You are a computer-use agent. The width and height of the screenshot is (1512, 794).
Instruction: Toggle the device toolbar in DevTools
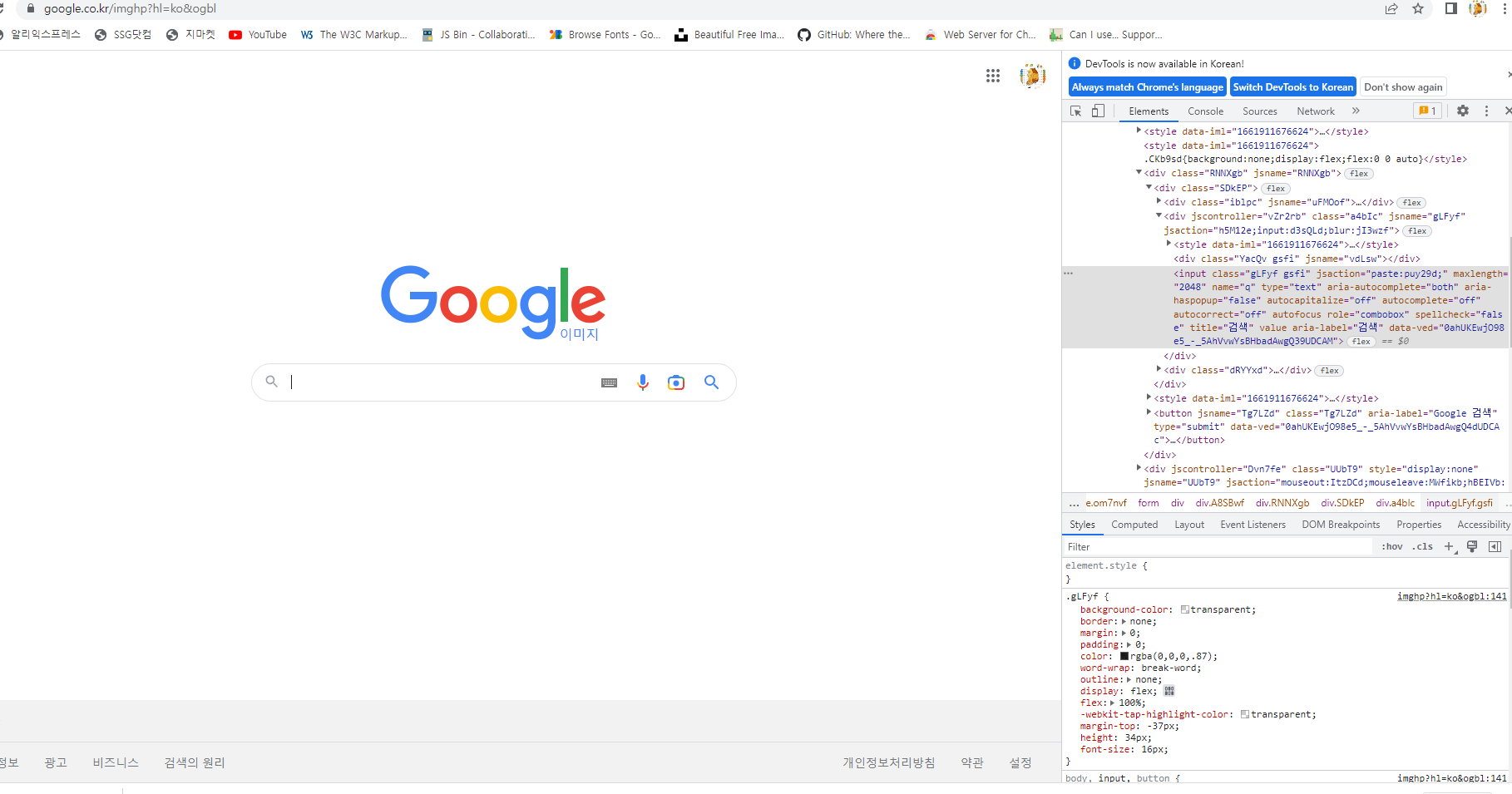pos(1098,111)
